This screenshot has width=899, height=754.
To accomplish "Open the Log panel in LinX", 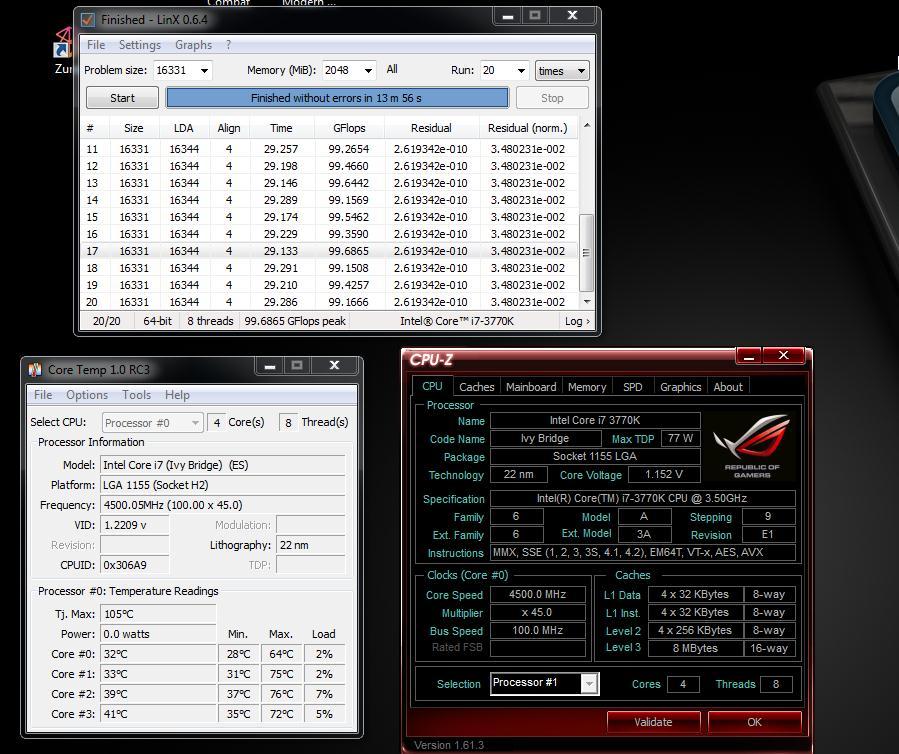I will (x=576, y=321).
